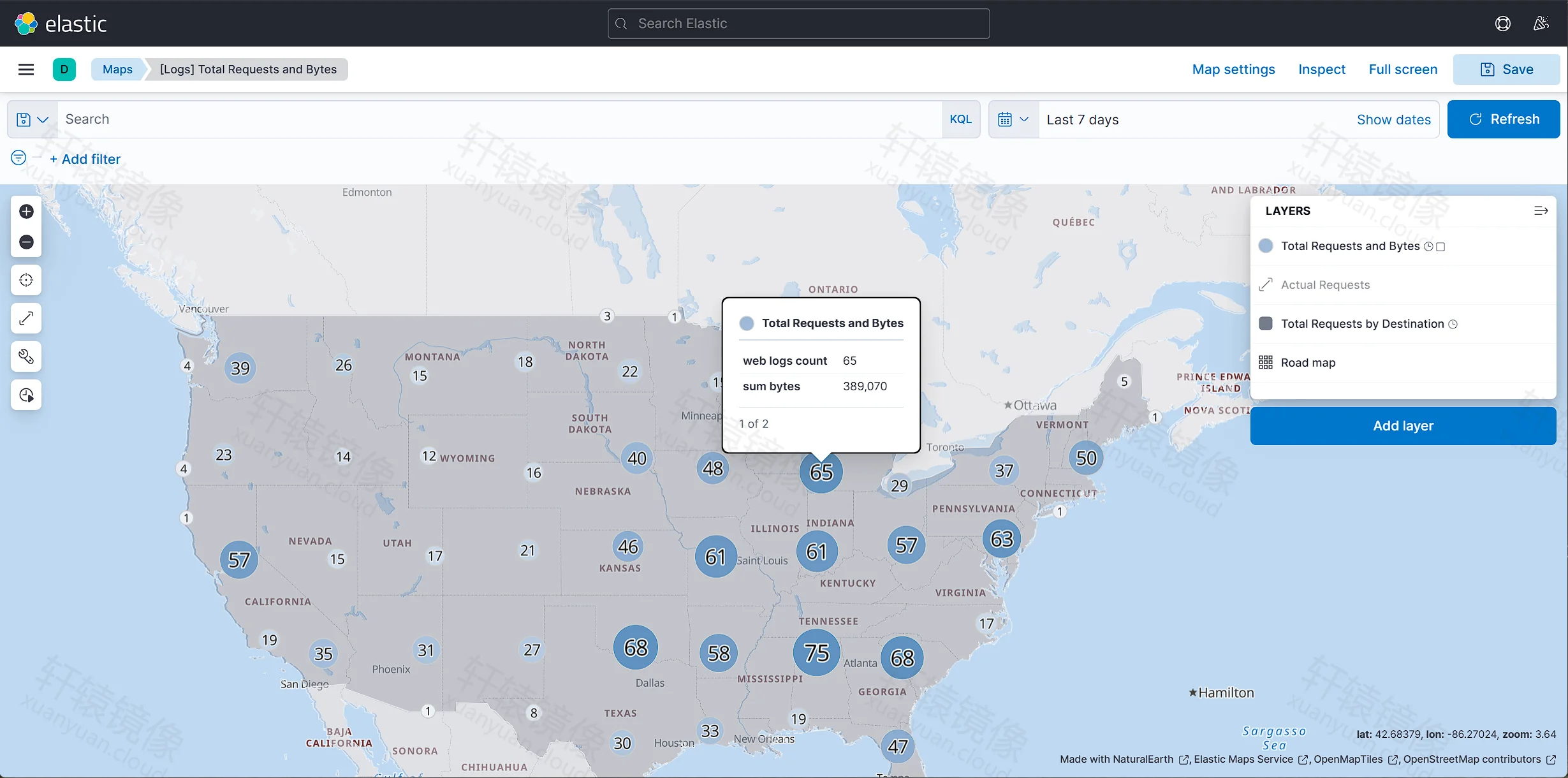Open the NaturalEarth attribution link
The height and width of the screenshot is (778, 1568).
[x=1124, y=760]
